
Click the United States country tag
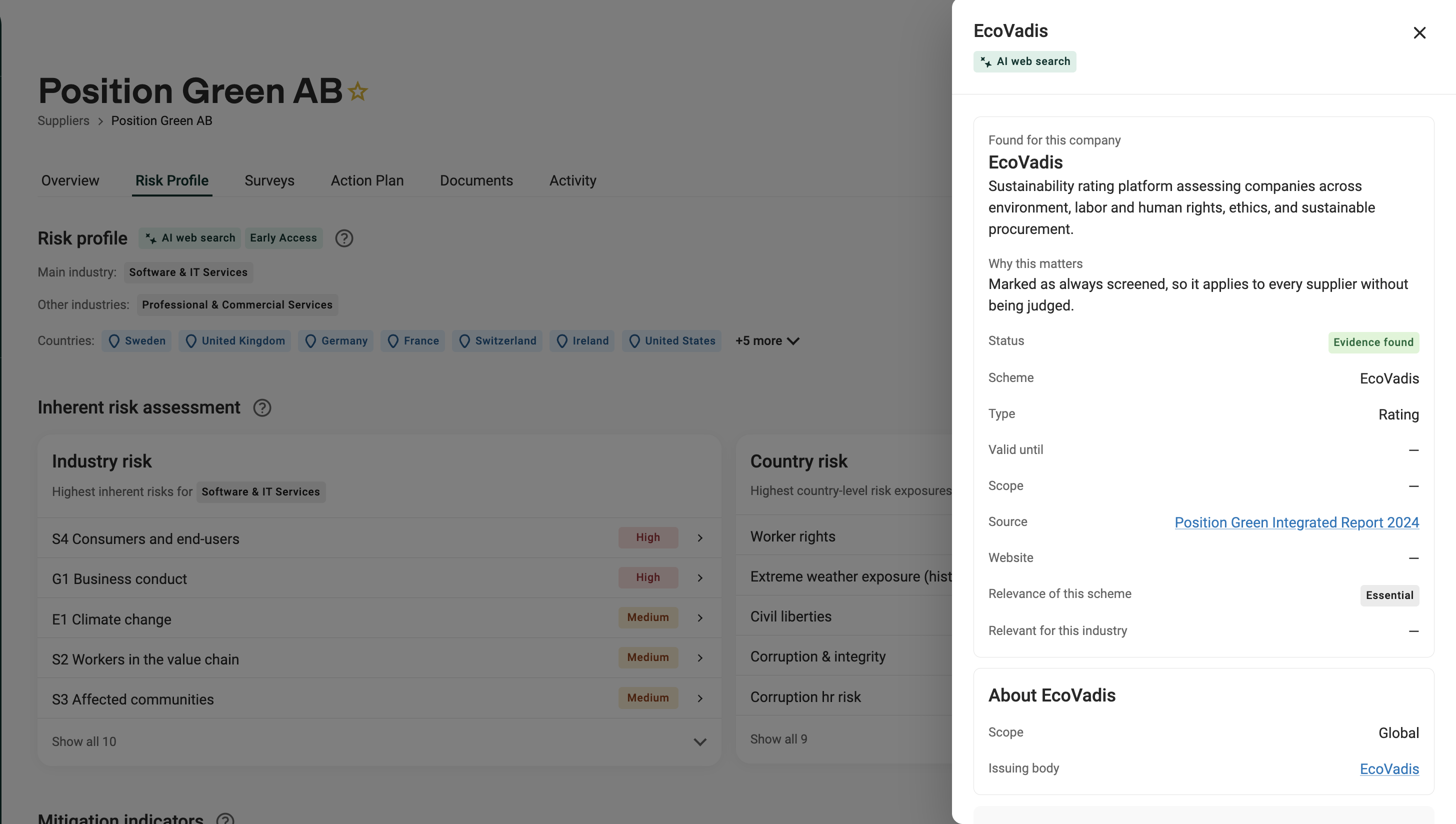(671, 341)
